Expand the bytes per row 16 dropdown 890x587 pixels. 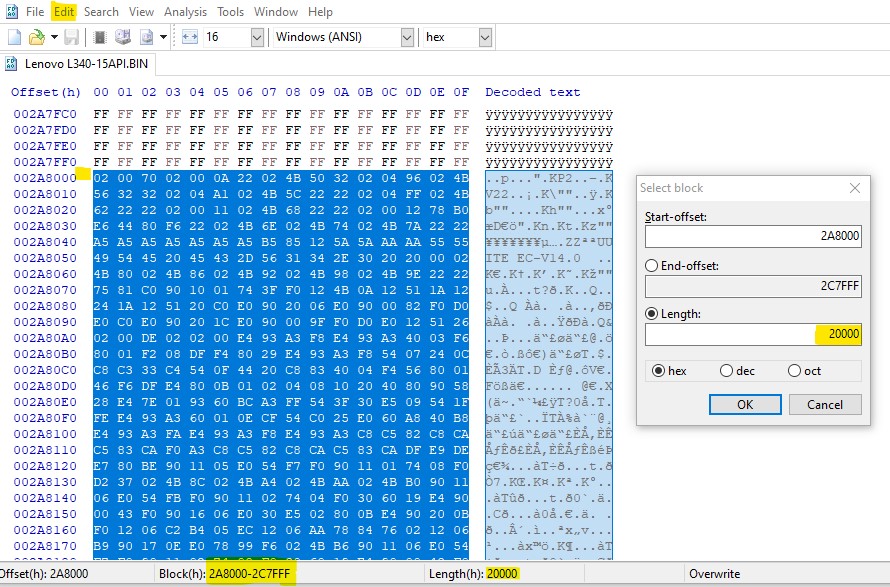257,37
